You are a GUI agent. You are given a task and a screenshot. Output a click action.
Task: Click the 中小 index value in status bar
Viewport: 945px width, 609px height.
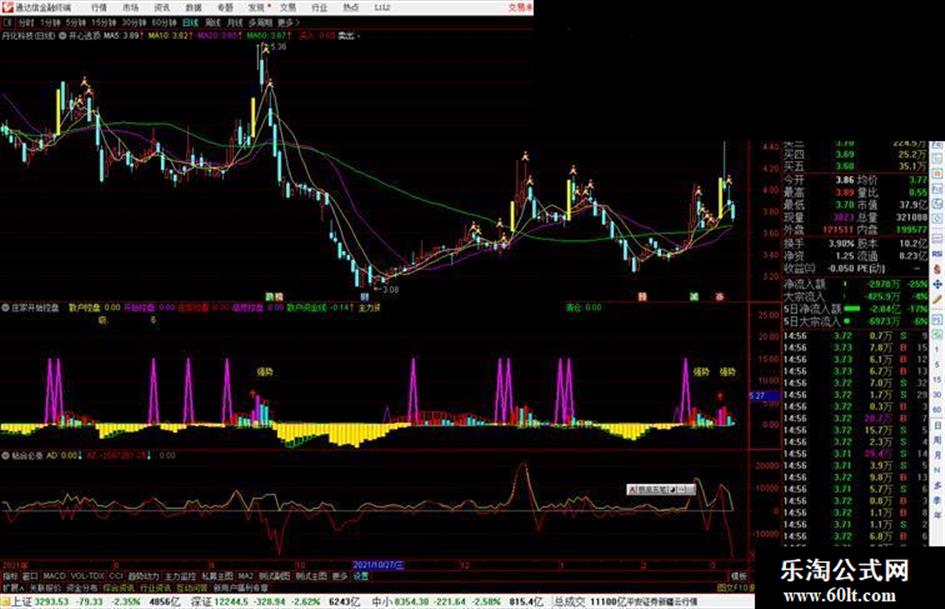(410, 602)
